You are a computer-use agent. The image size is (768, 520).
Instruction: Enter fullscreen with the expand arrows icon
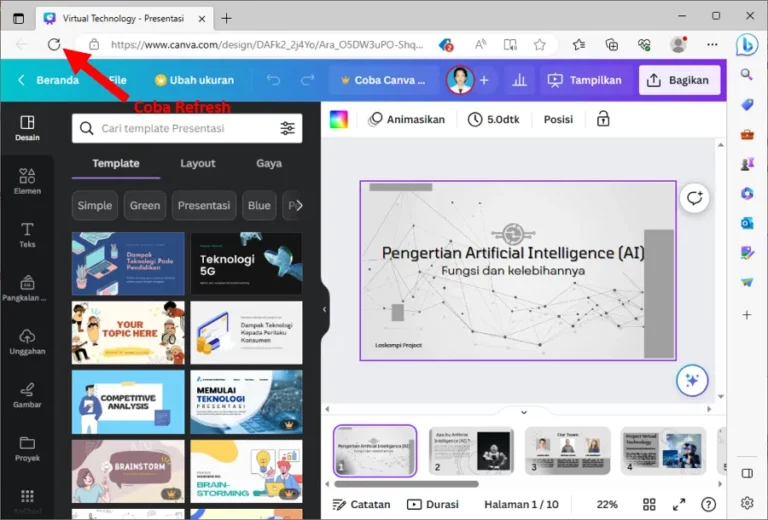[x=679, y=504]
